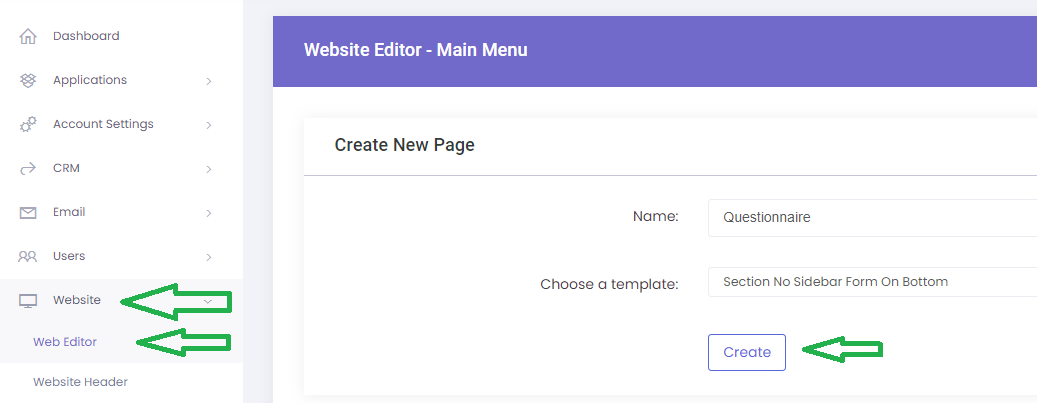Expand the Account Settings chevron
Viewport: 1037px width, 403px height.
pos(208,125)
